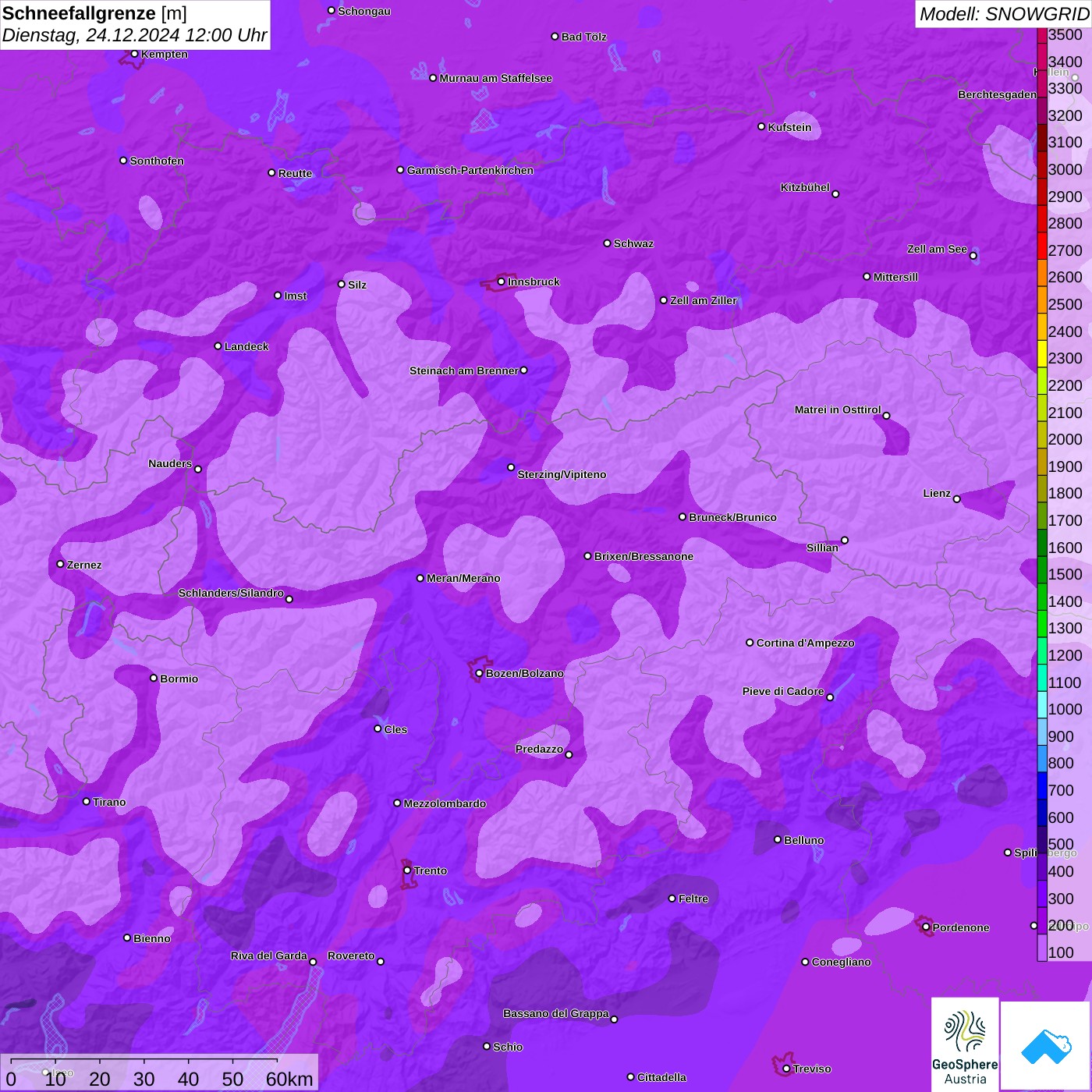The height and width of the screenshot is (1092, 1092).
Task: Click the 'Schongau' label
Action: coord(364,11)
